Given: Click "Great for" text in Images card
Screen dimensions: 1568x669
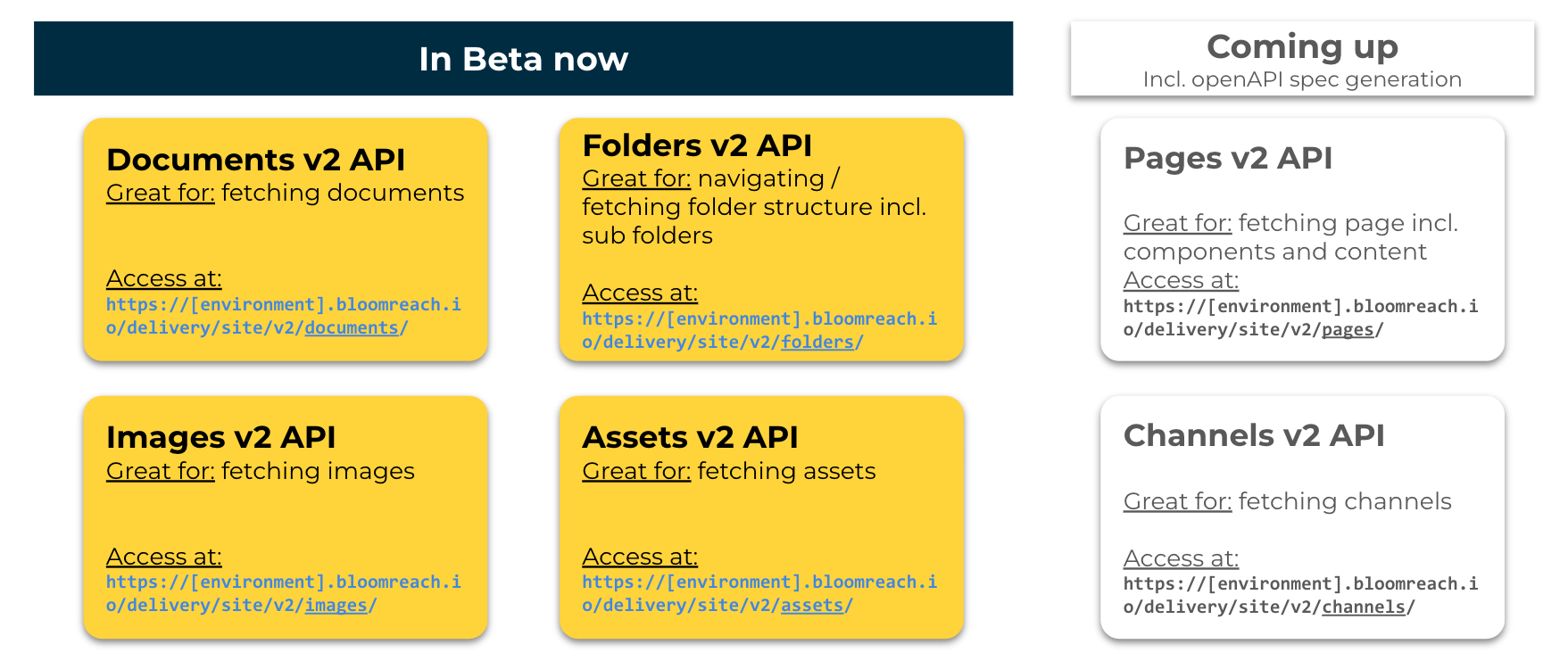Looking at the screenshot, I should 160,471.
